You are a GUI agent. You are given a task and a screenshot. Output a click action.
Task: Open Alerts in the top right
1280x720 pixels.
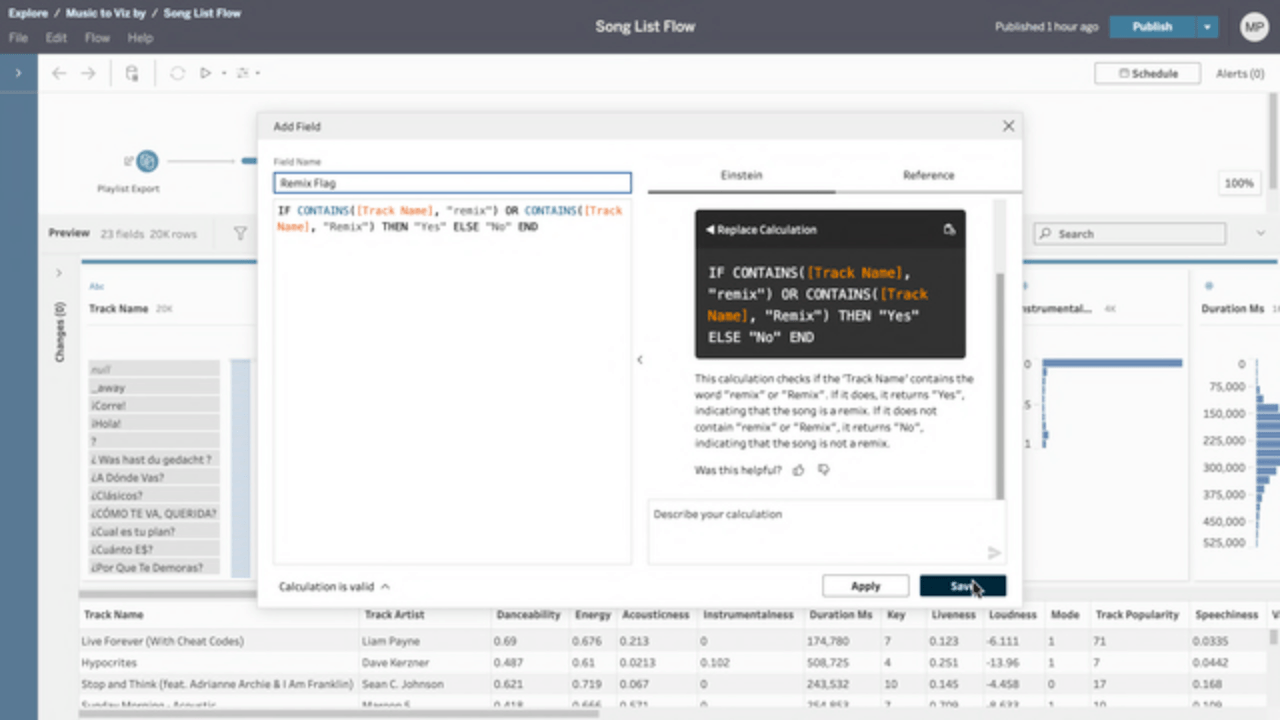coord(1239,73)
